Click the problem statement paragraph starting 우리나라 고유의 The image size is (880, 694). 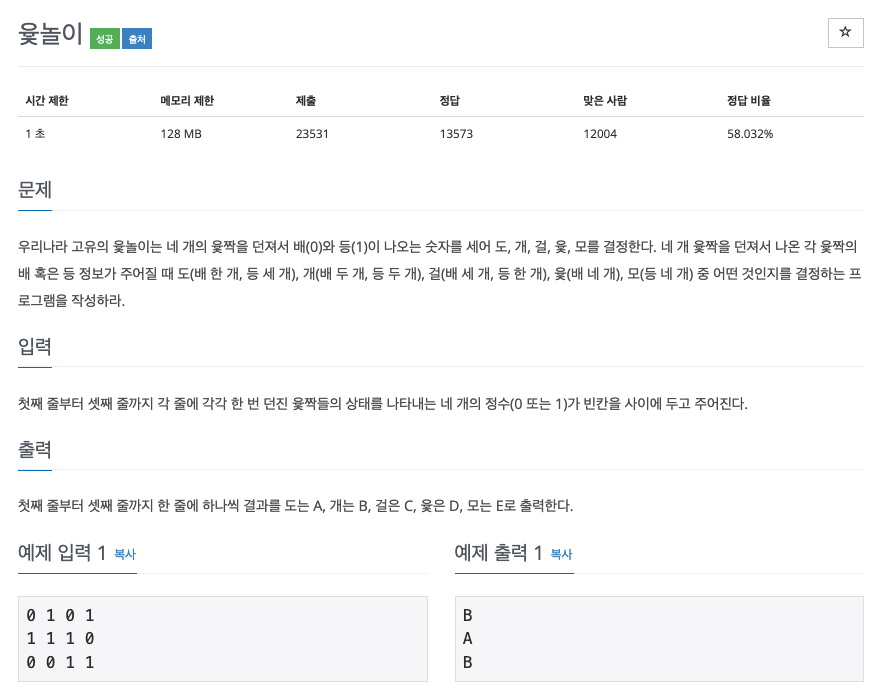(x=440, y=273)
